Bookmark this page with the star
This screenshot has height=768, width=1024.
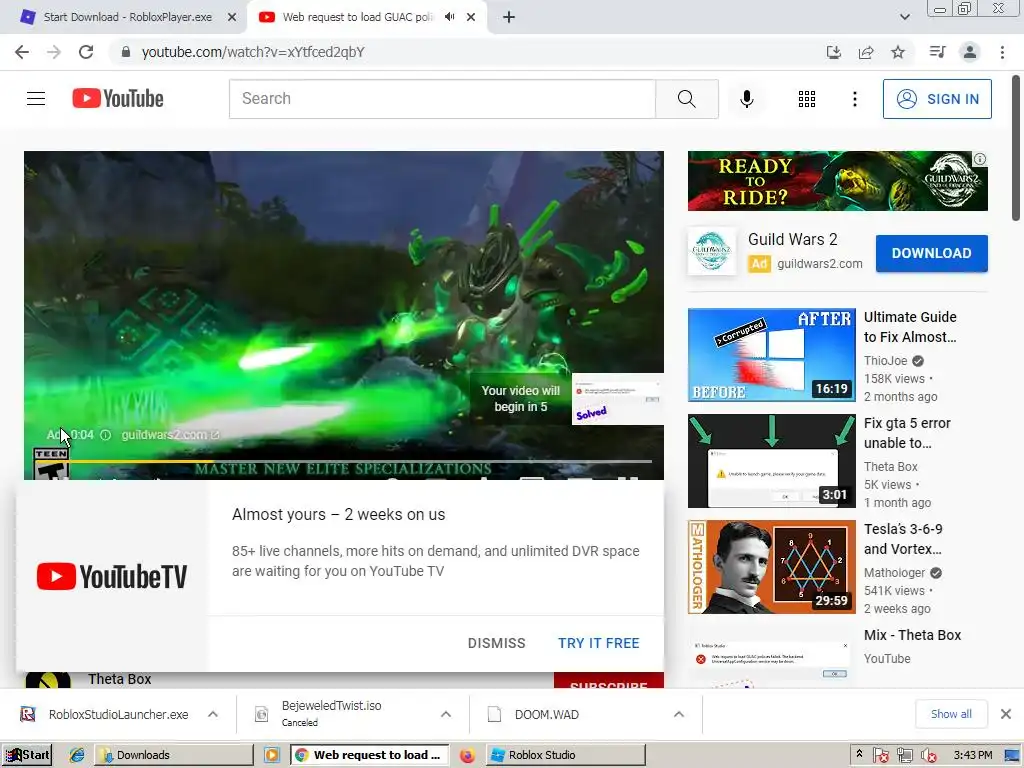(x=898, y=52)
